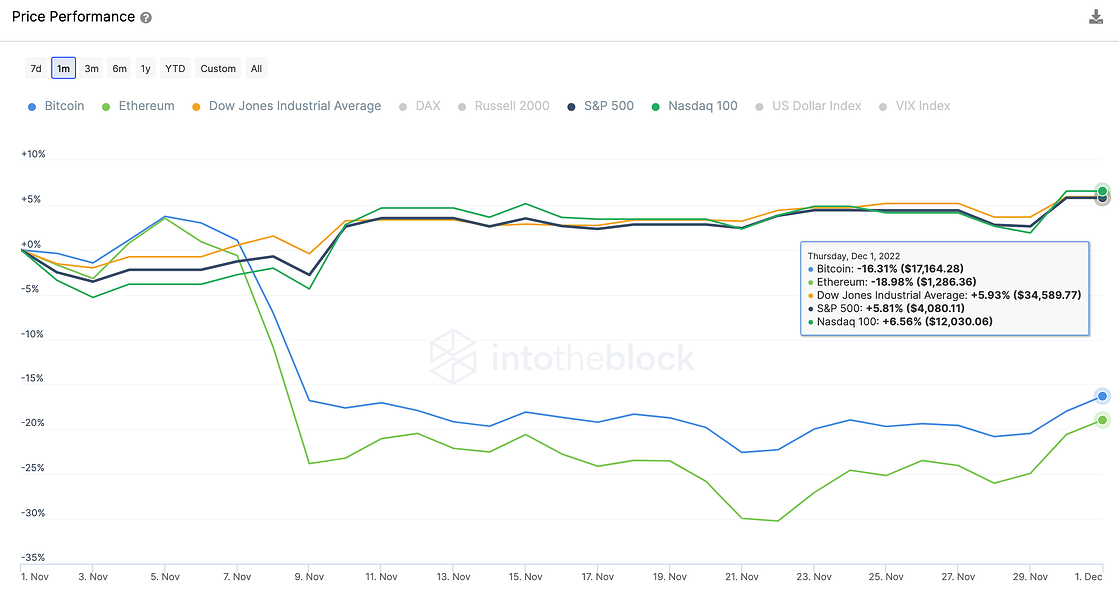1119x600 pixels.
Task: Toggle Ethereum series in legend
Action: [138, 106]
